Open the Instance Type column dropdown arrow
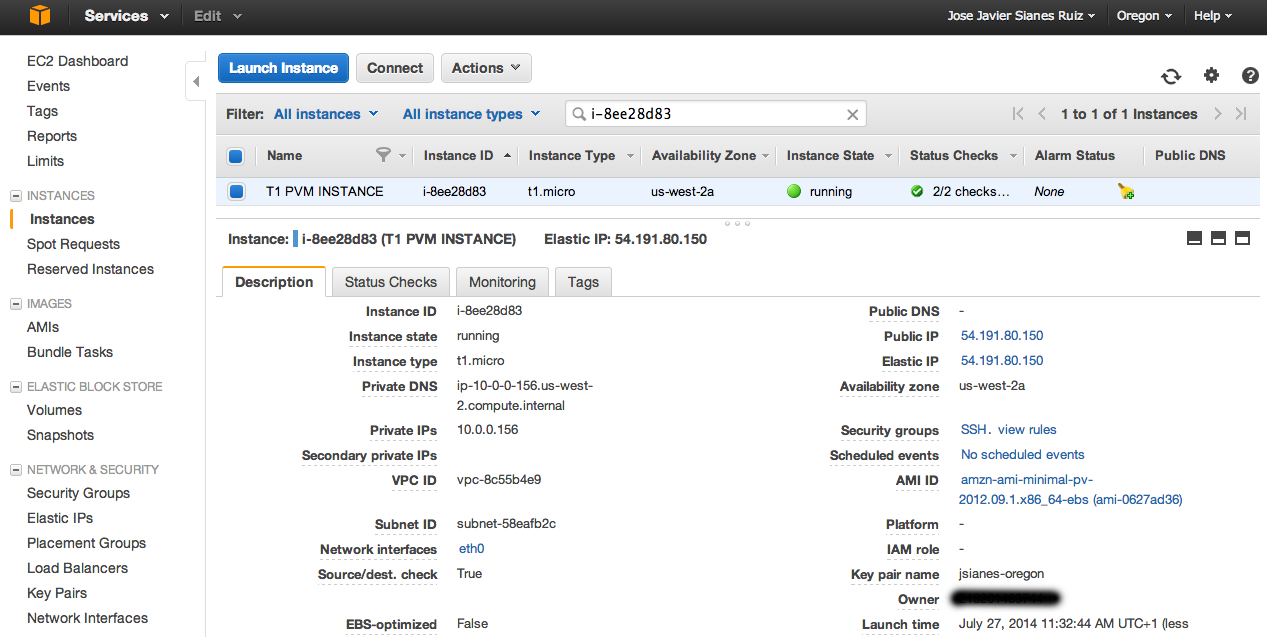 click(630, 156)
